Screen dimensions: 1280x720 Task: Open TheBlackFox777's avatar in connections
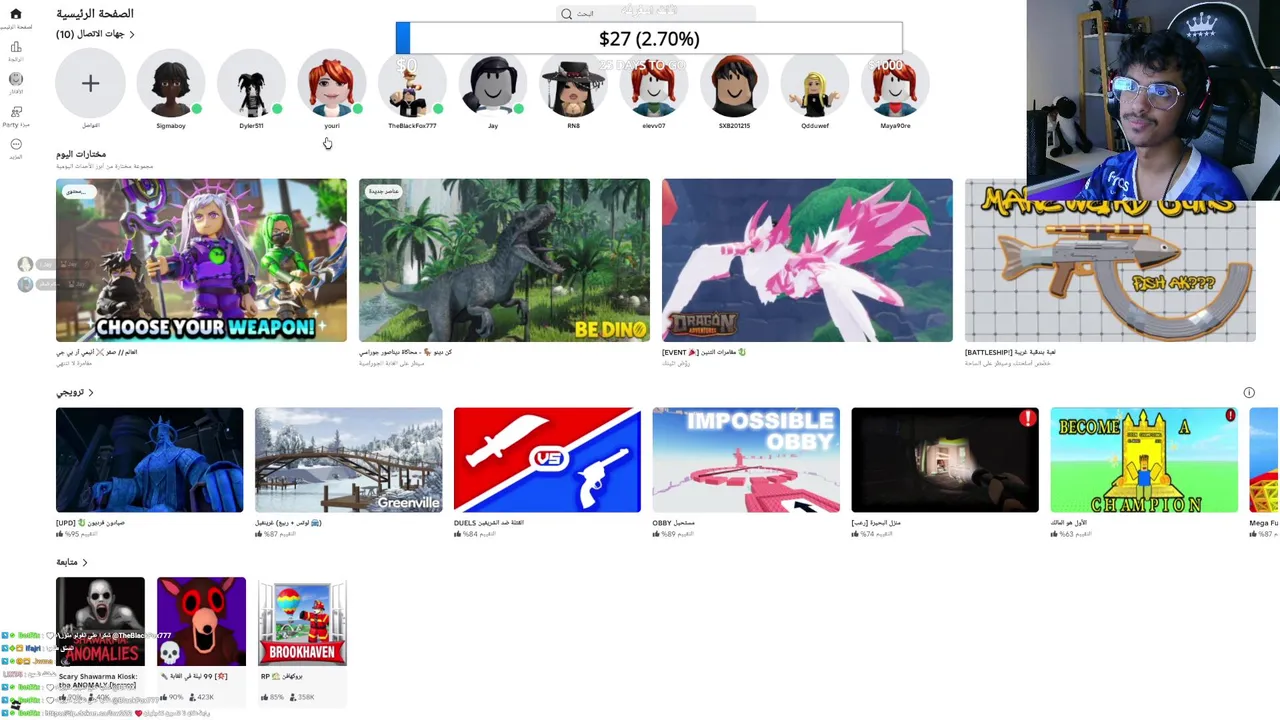pyautogui.click(x=412, y=84)
